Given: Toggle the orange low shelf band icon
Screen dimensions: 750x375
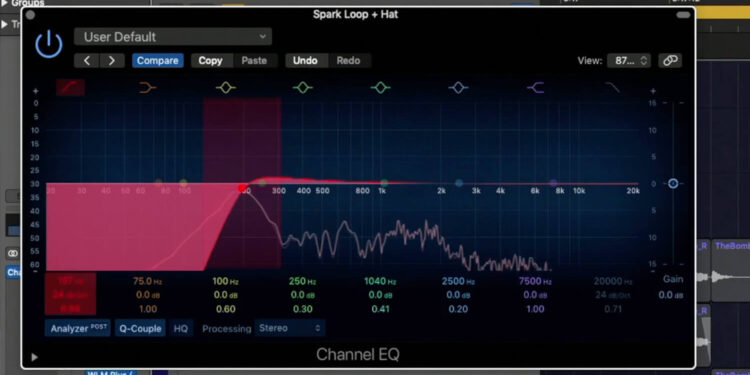Looking at the screenshot, I should coord(148,88).
